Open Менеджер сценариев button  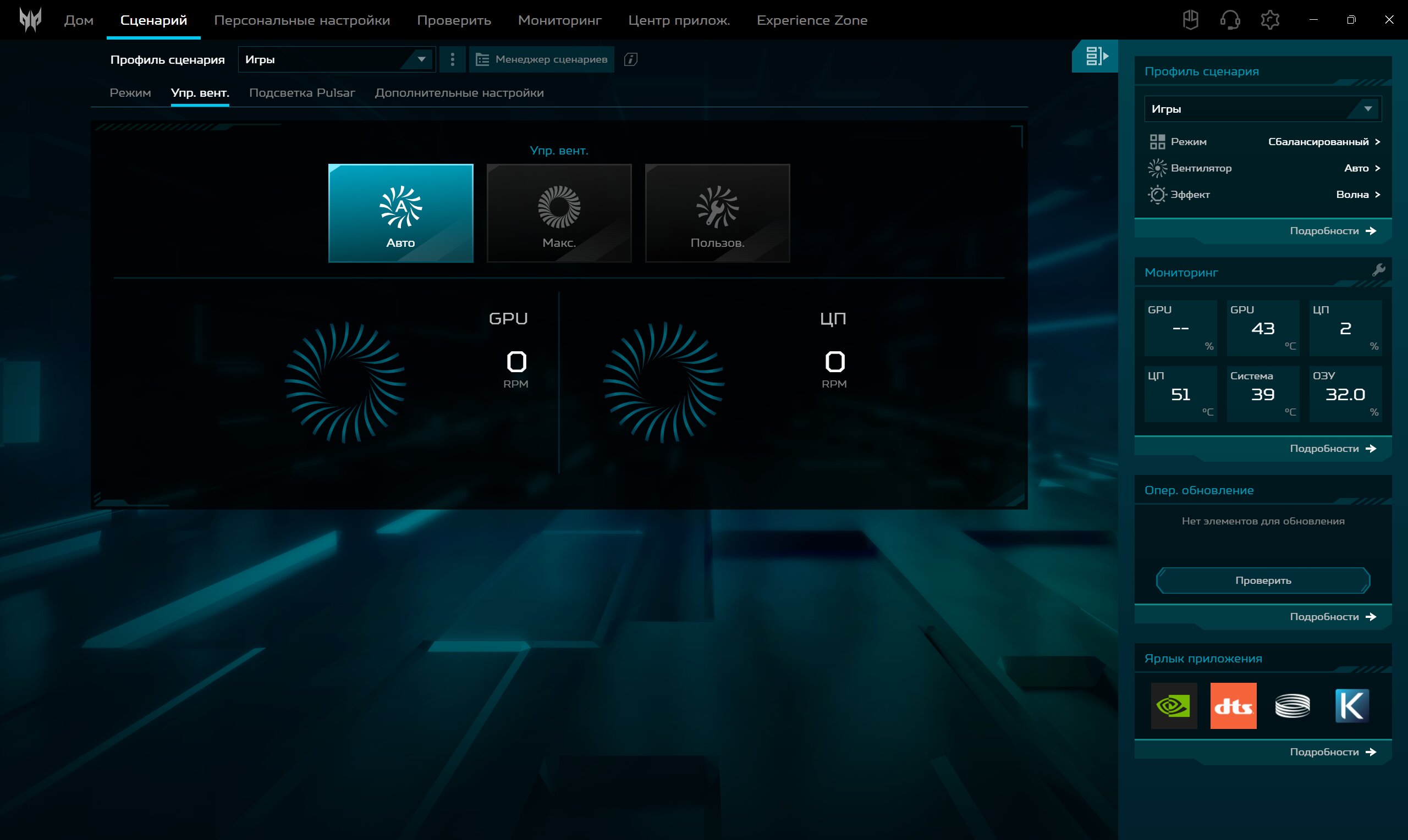541,59
